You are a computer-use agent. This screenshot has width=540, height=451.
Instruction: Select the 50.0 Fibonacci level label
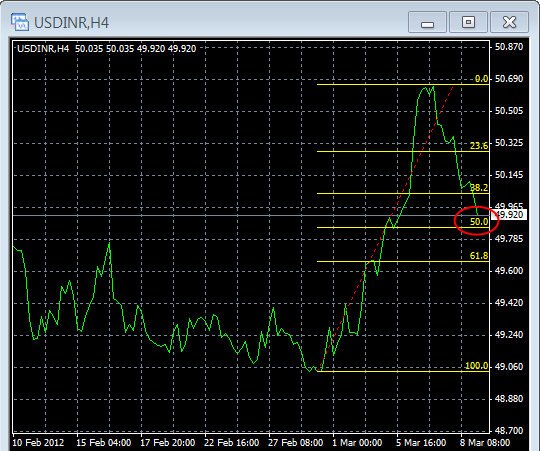pos(479,222)
